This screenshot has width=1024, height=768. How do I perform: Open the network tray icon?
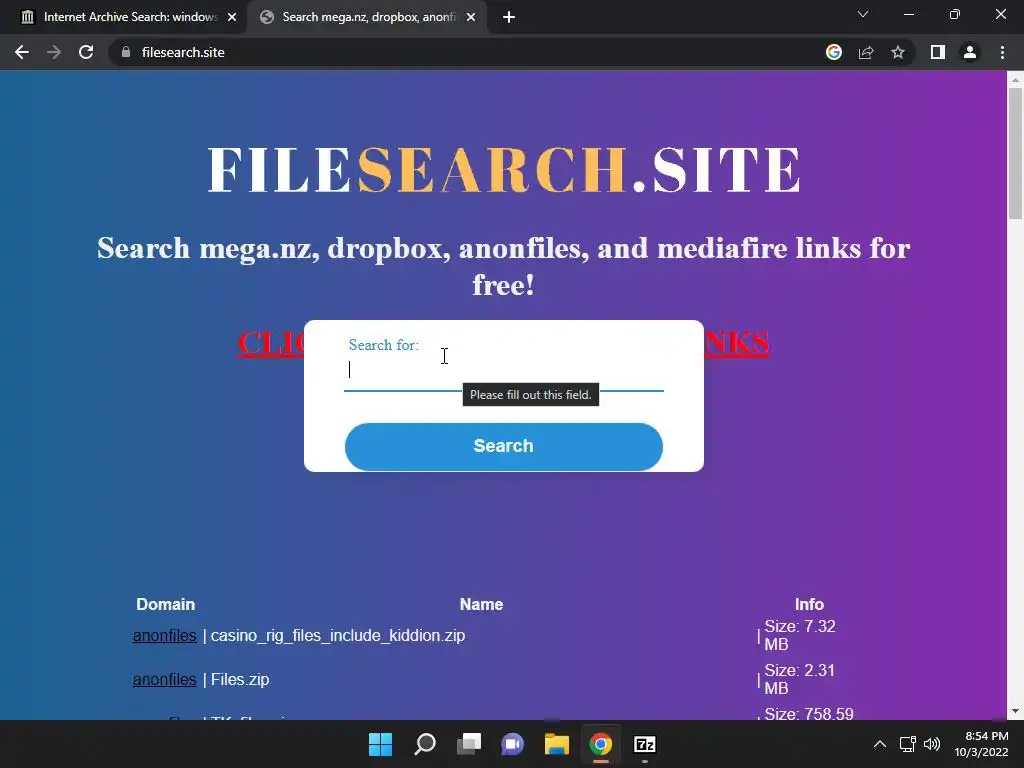[907, 744]
